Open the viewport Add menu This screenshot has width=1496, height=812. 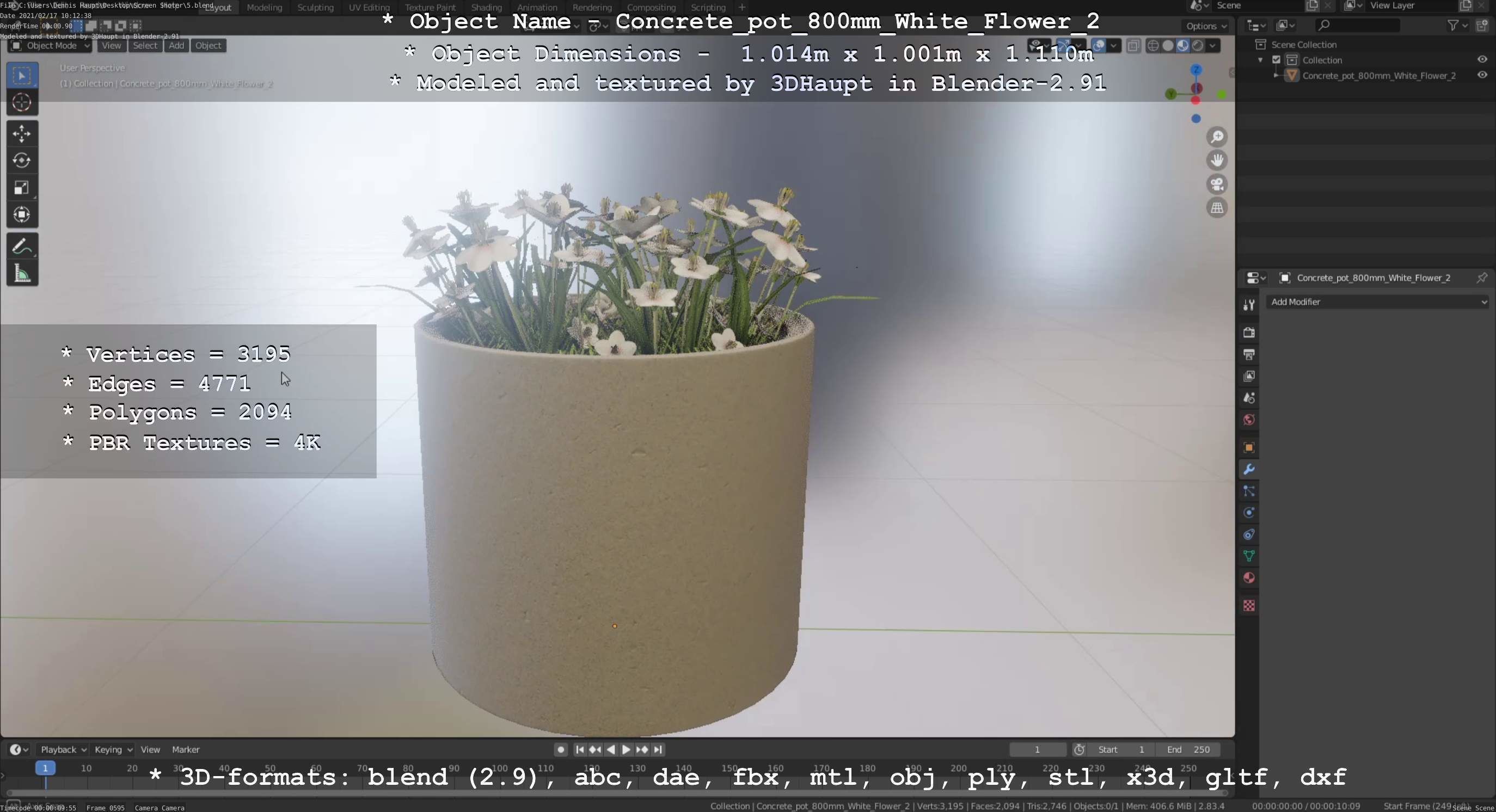coord(176,46)
